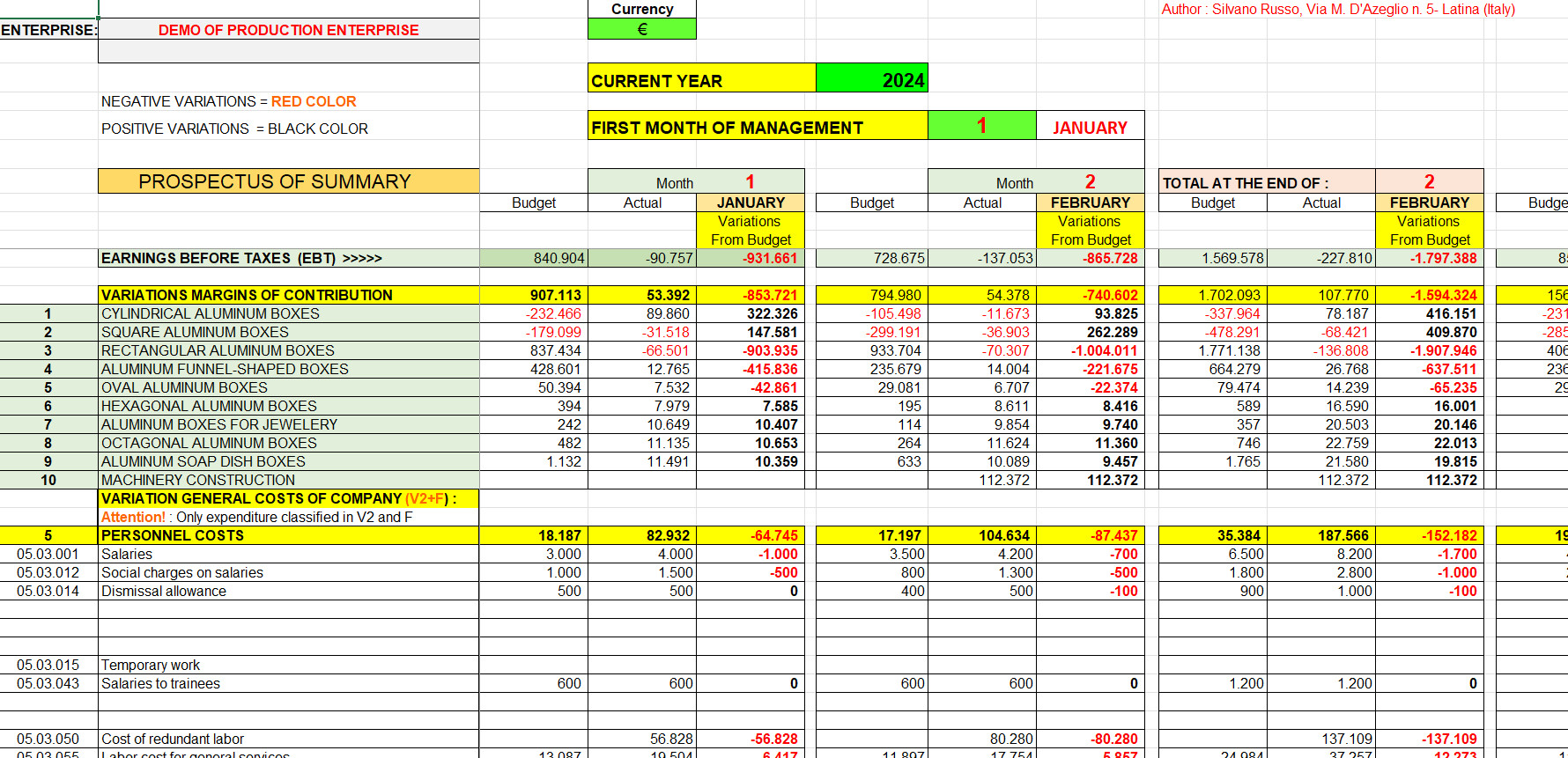Click total variation -1.594.324 margins cell

click(1430, 295)
